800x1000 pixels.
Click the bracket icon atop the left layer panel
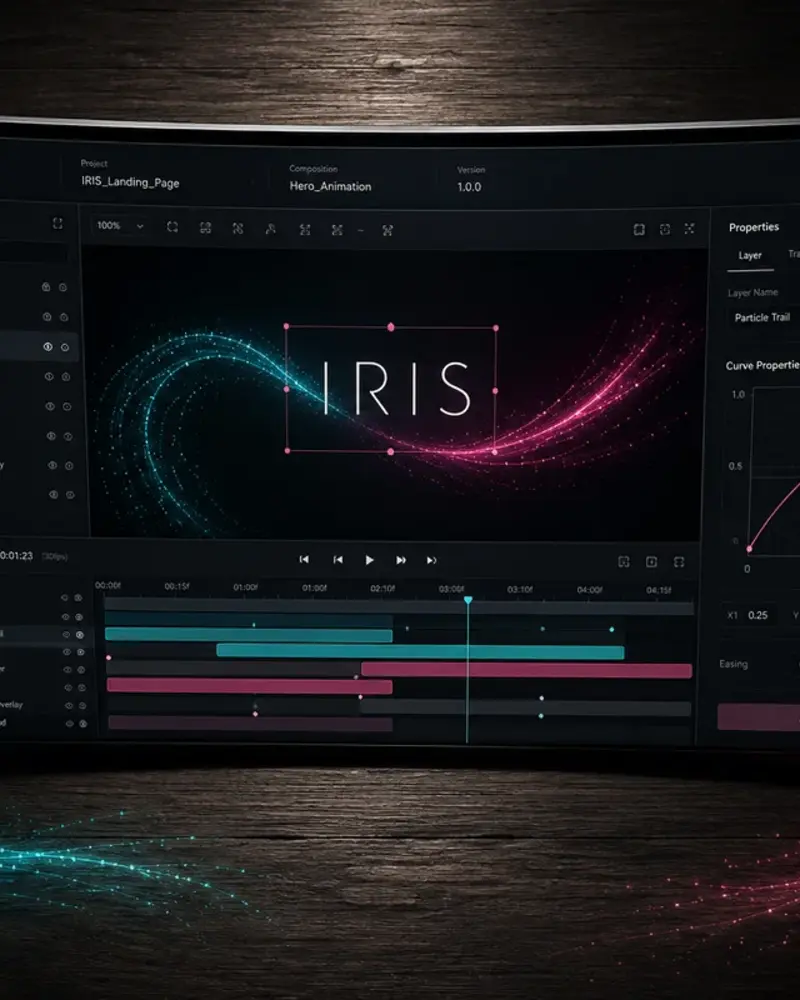click(x=57, y=223)
